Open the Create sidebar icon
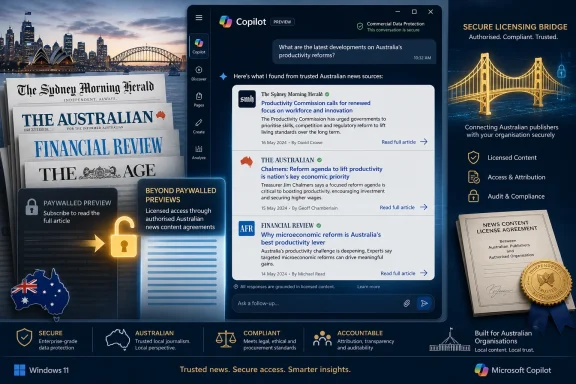The image size is (576, 384). point(199,126)
